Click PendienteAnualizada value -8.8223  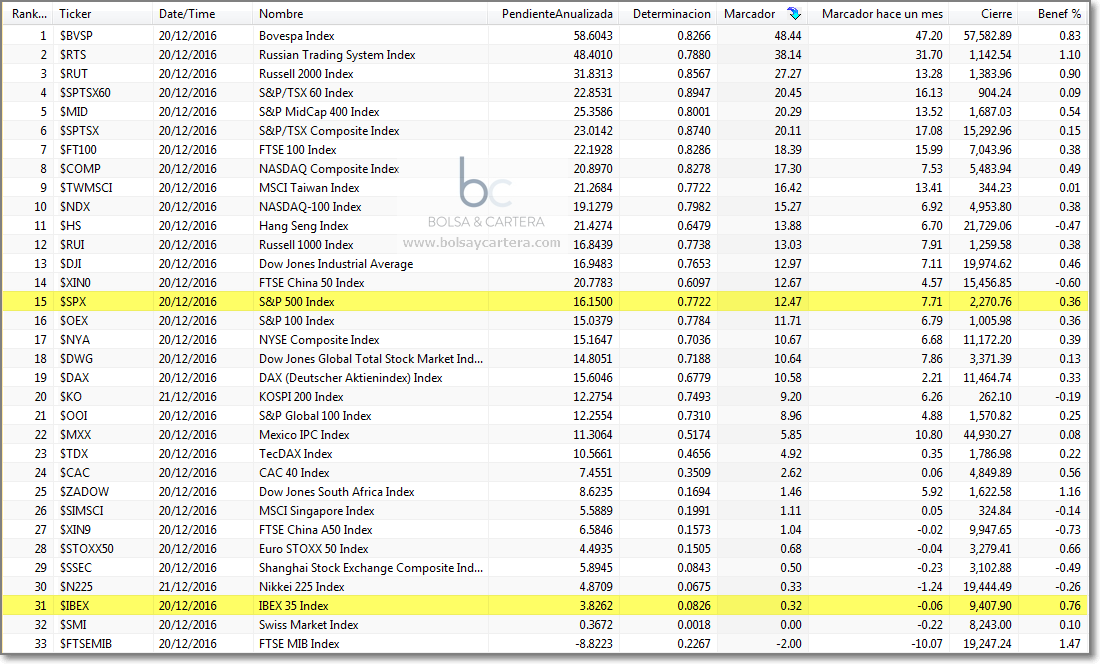point(595,643)
